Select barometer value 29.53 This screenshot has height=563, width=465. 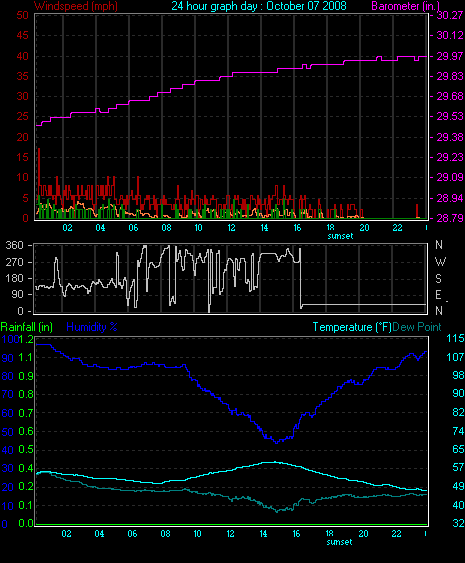450,116
